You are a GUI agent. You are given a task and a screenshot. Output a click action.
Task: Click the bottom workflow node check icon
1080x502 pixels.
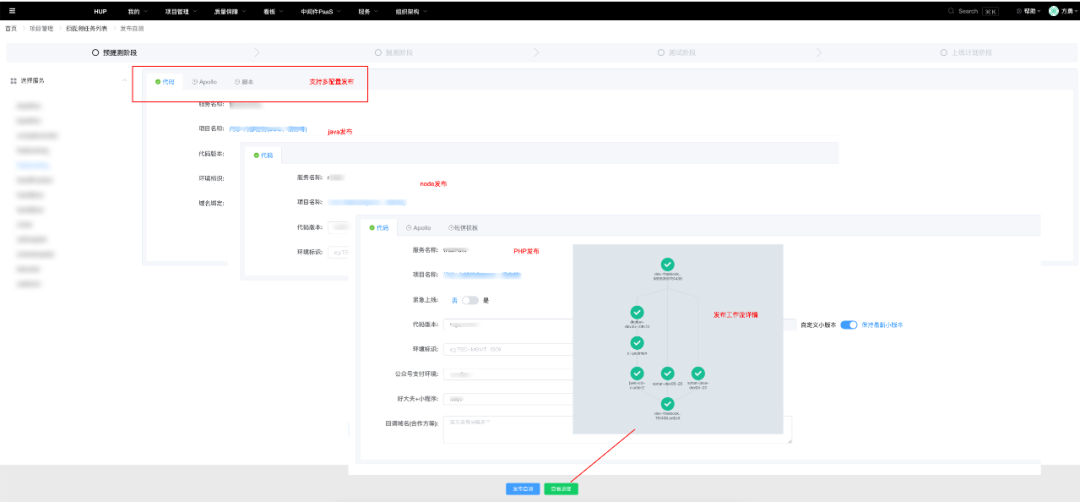[667, 404]
